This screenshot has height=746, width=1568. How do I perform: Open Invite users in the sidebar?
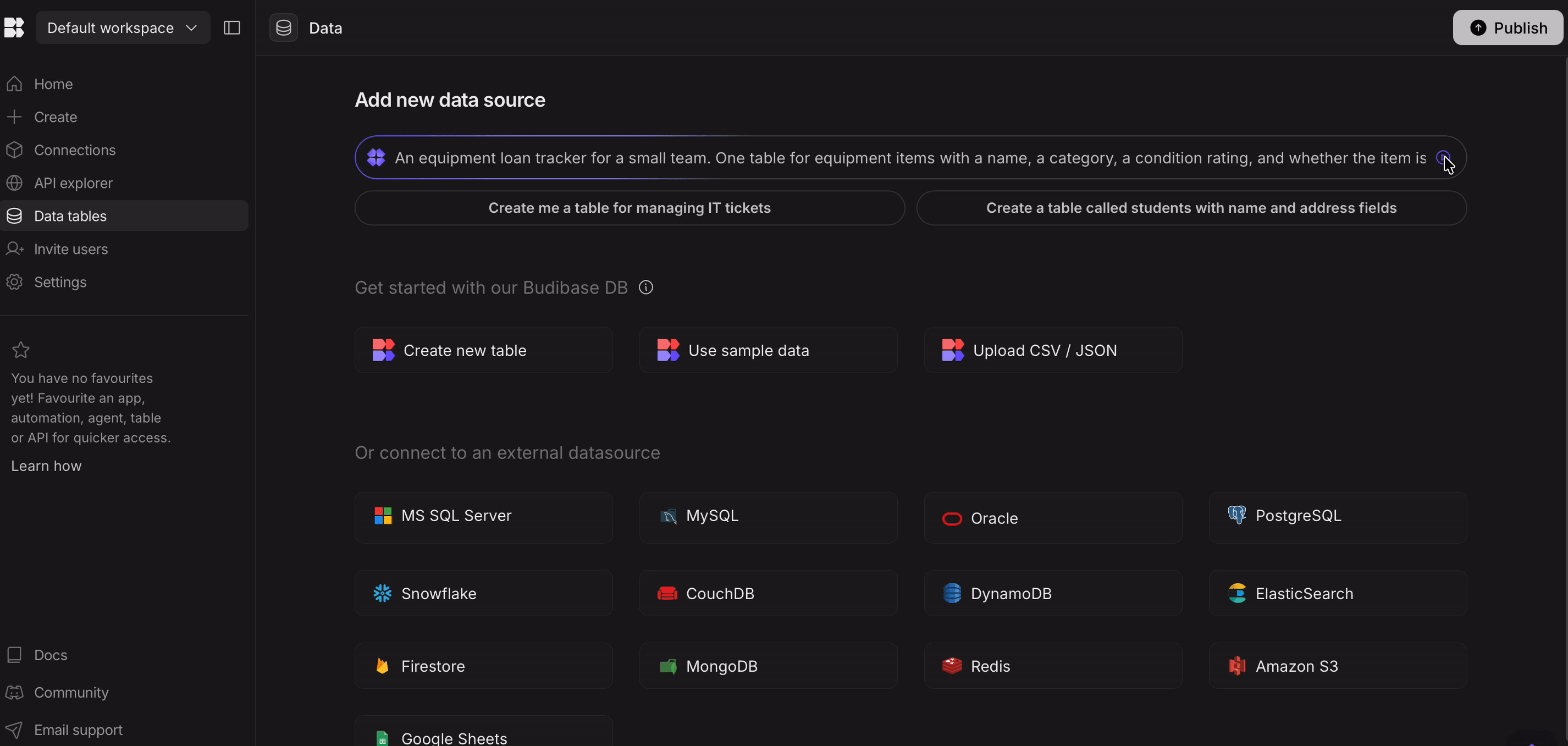click(x=124, y=249)
